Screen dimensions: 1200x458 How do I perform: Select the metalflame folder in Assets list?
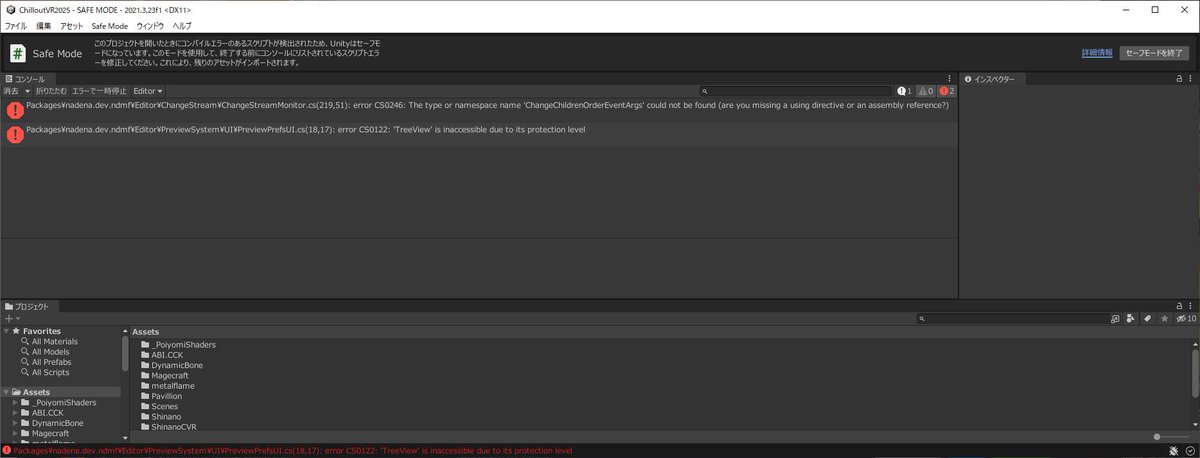point(166,385)
